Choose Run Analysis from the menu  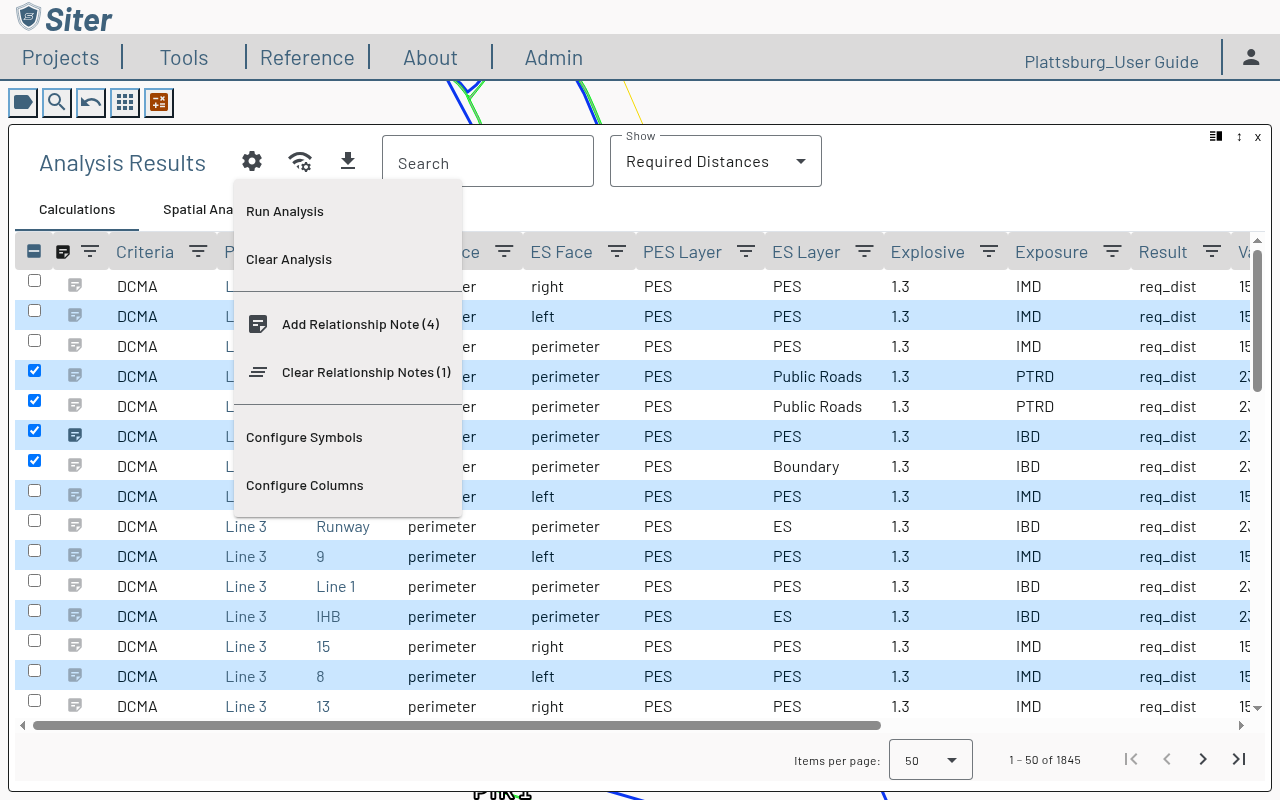[348, 212]
